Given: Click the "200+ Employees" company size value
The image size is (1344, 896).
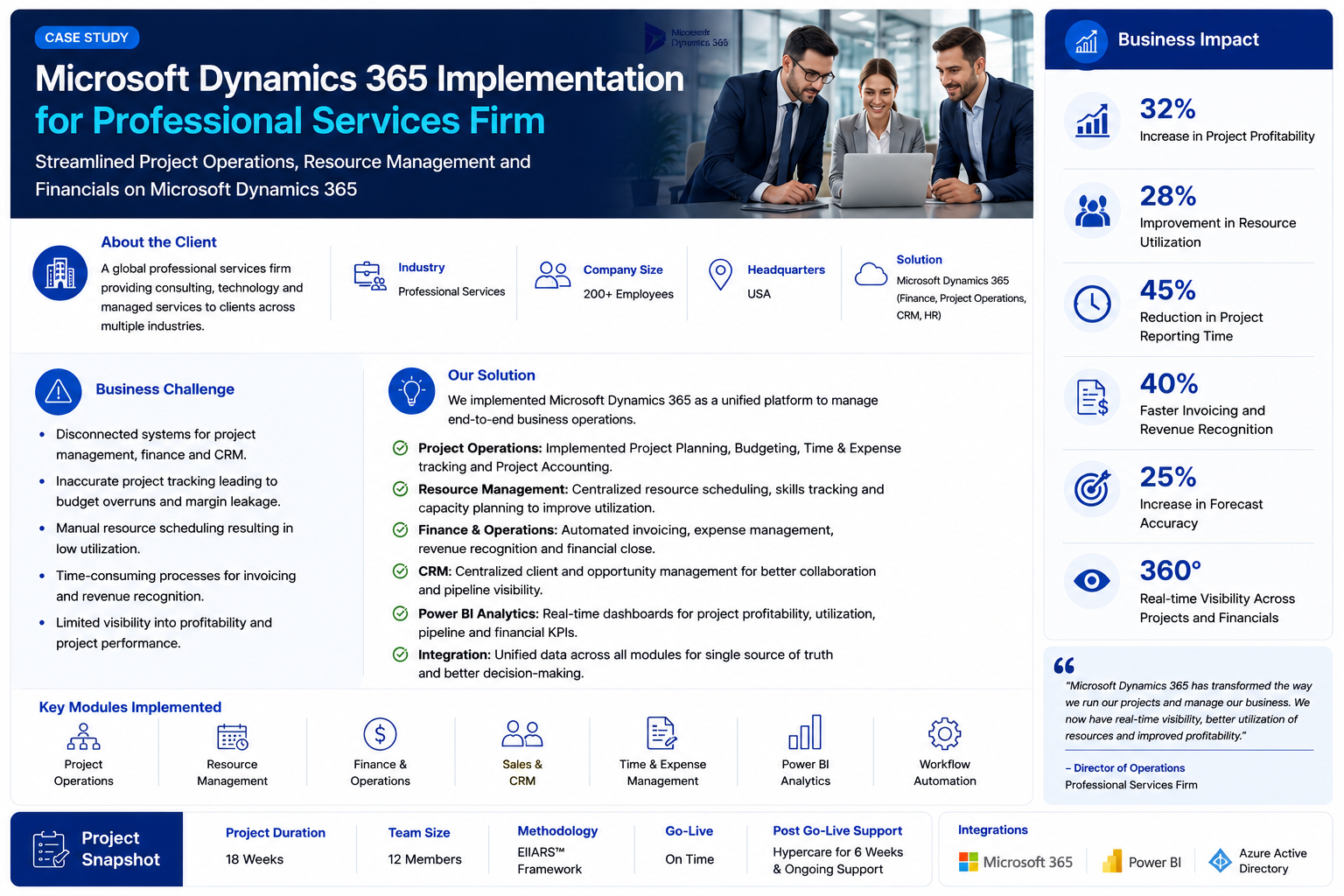Looking at the screenshot, I should coord(628,294).
